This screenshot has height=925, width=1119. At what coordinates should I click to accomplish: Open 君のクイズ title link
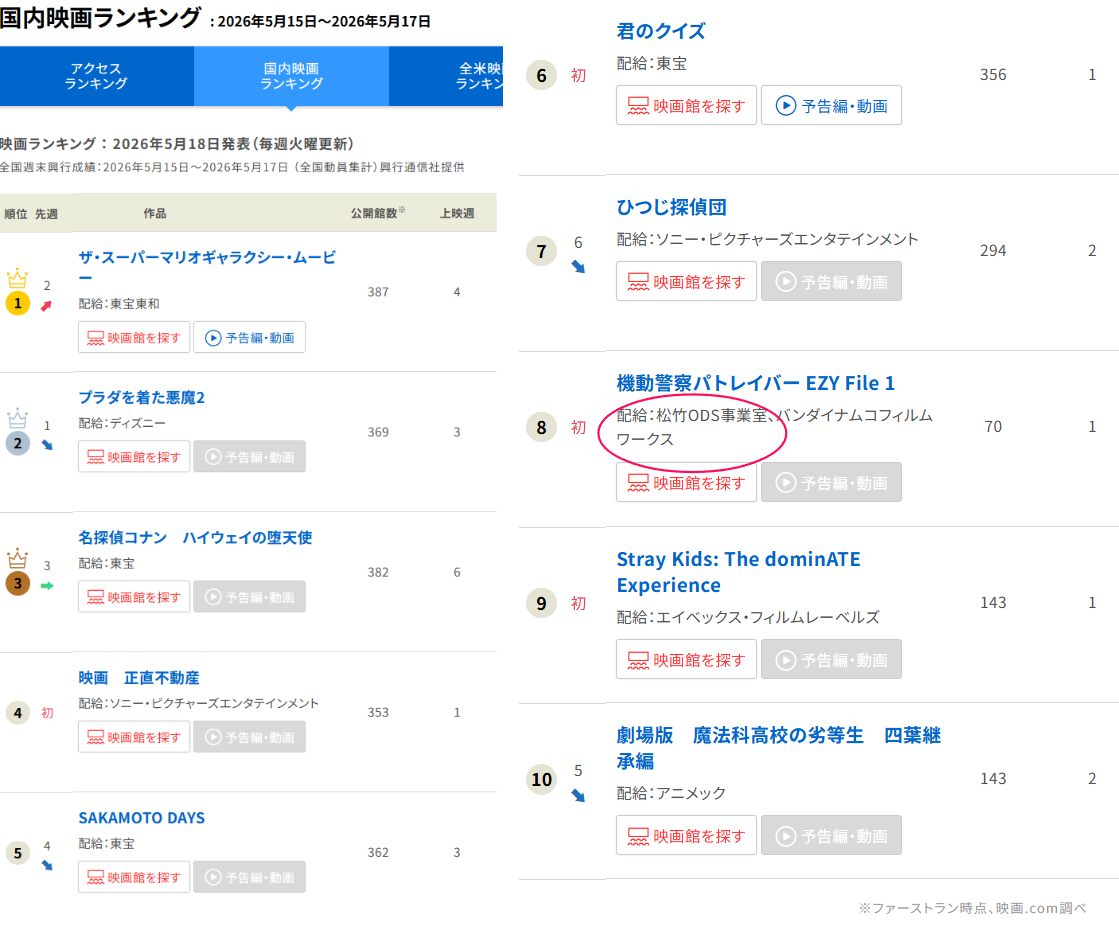[661, 31]
